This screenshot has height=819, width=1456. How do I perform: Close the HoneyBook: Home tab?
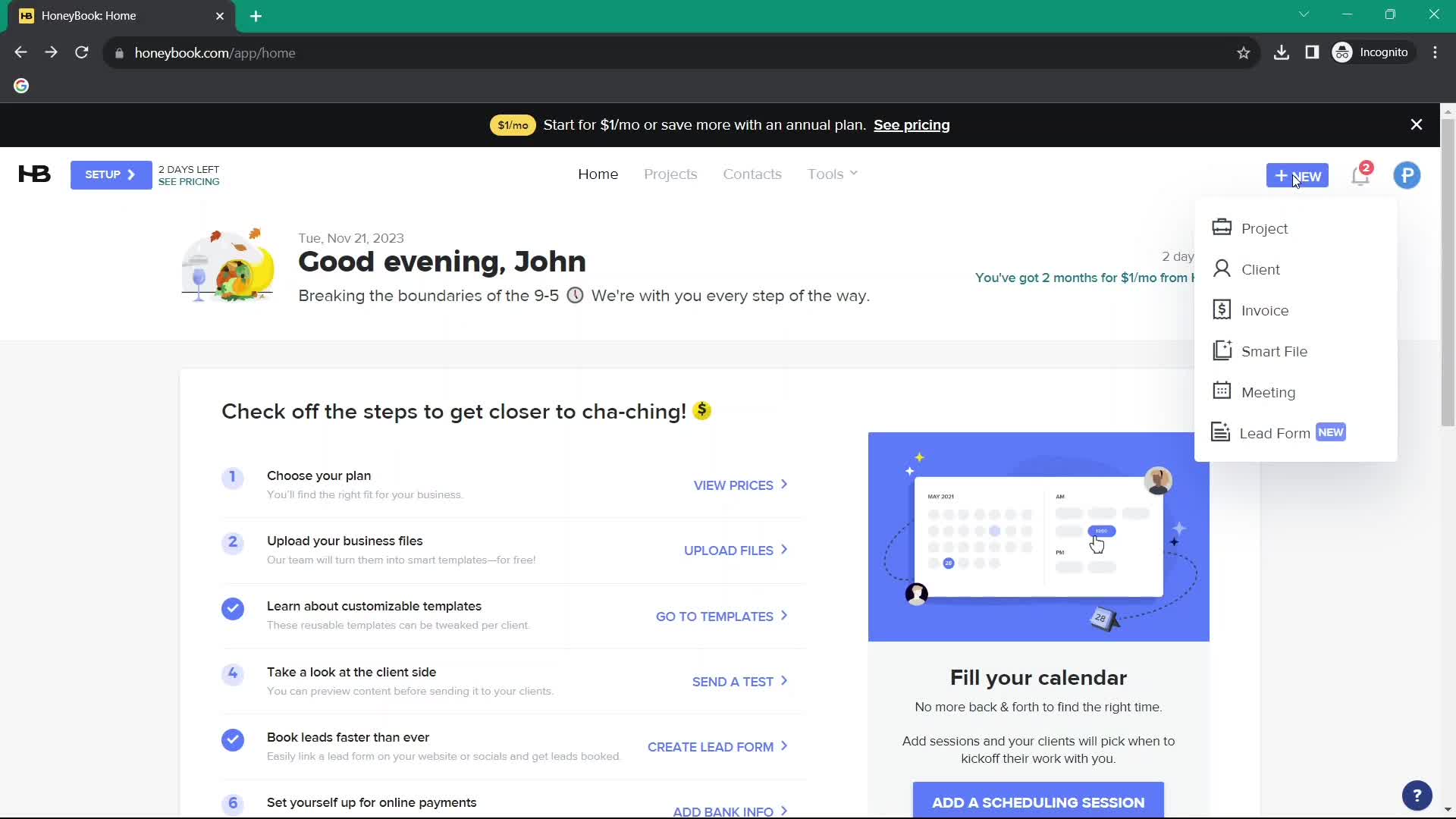point(220,16)
